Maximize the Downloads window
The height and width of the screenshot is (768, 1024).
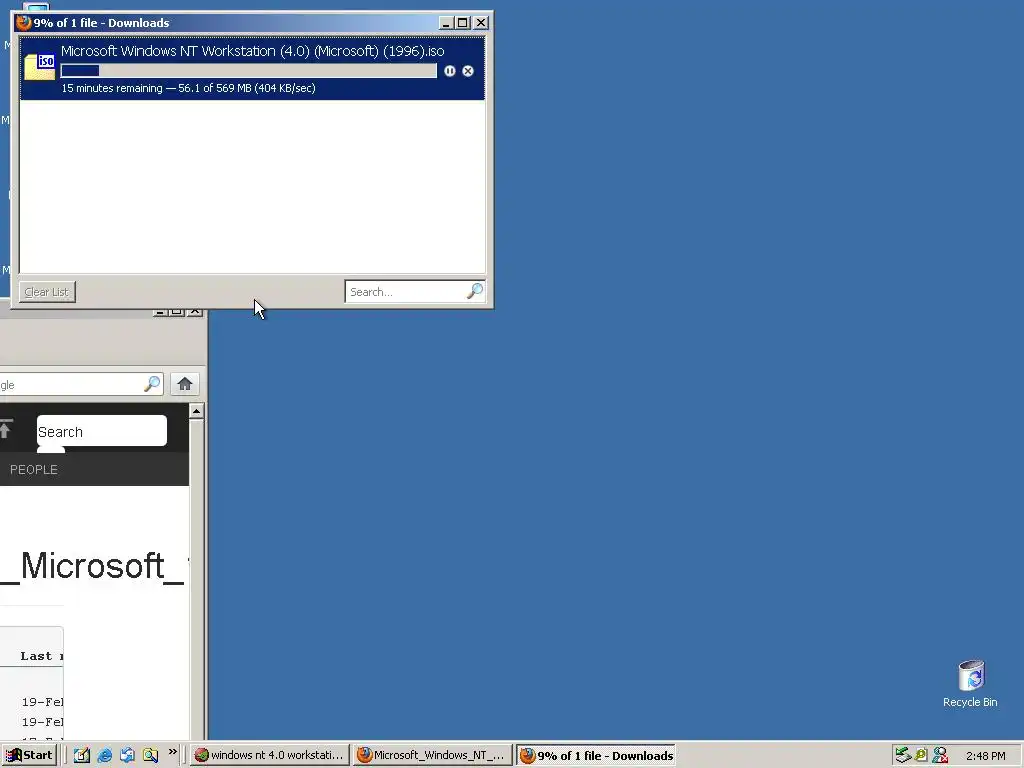(463, 23)
